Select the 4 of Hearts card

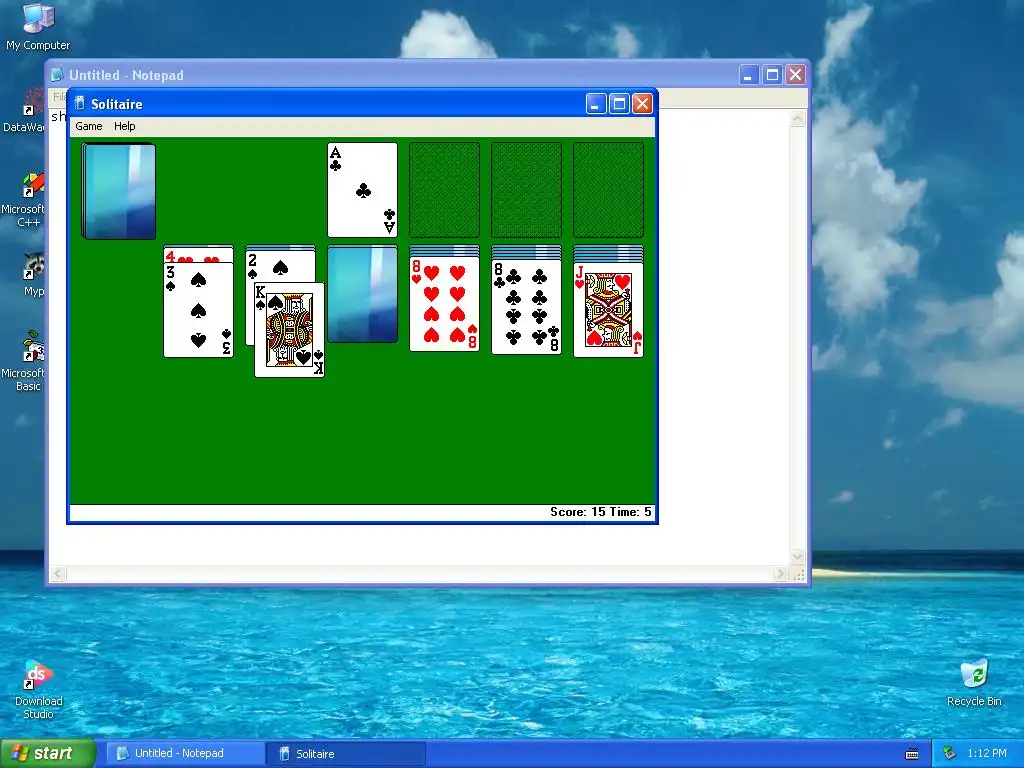(199, 255)
